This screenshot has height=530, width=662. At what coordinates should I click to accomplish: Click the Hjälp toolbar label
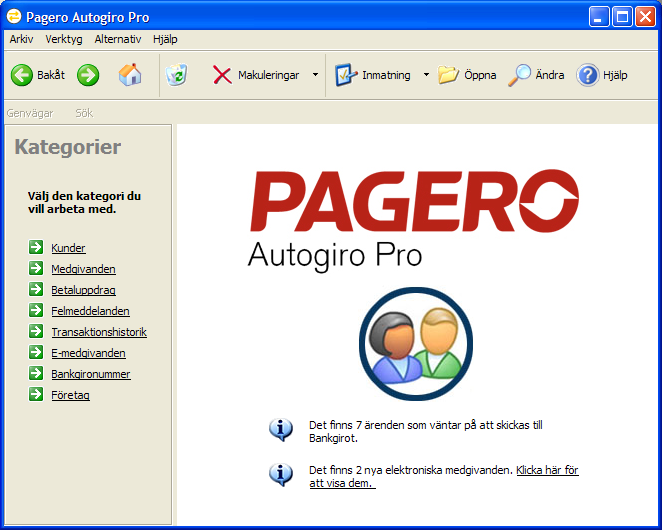[x=615, y=75]
